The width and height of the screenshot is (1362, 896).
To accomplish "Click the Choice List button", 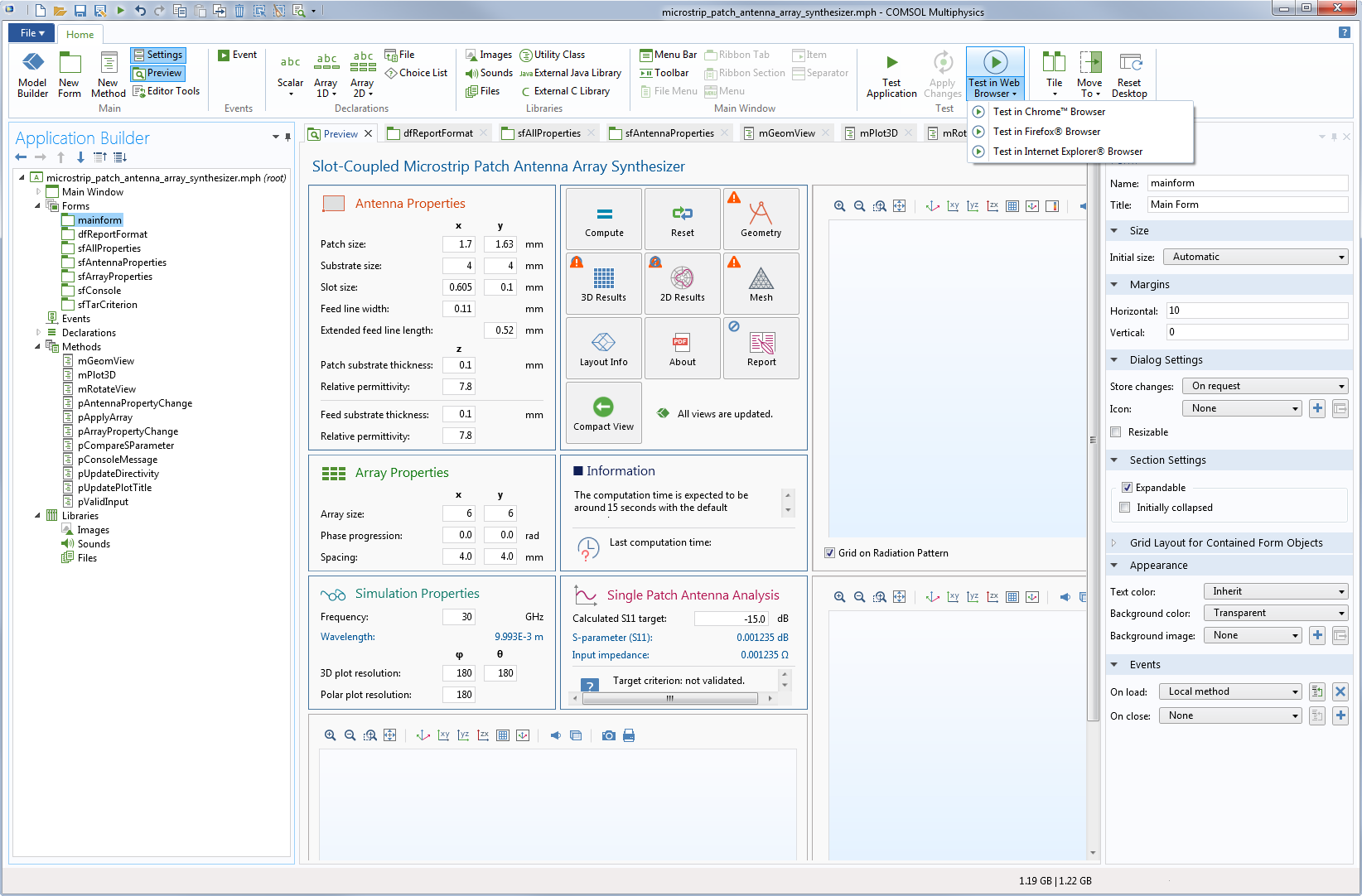I will click(416, 73).
